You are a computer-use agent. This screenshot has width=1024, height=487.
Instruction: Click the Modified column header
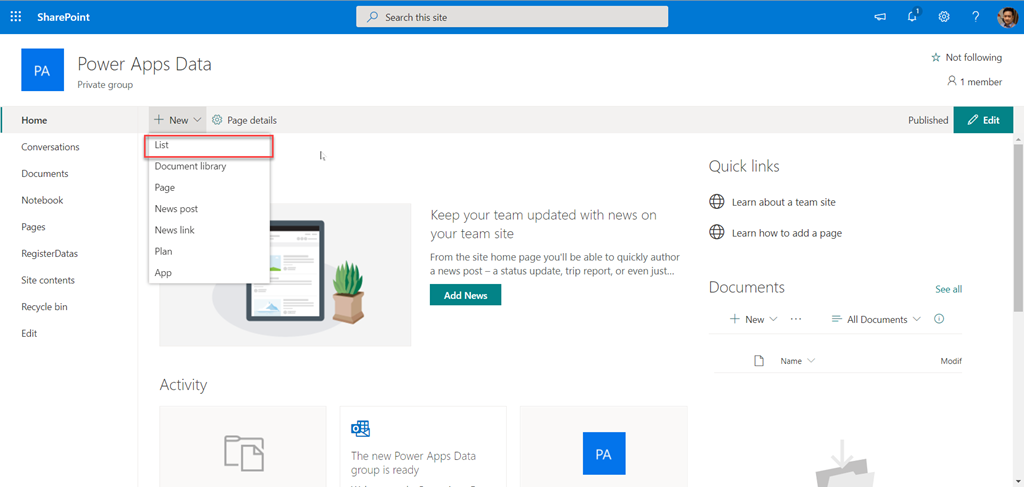click(x=951, y=361)
